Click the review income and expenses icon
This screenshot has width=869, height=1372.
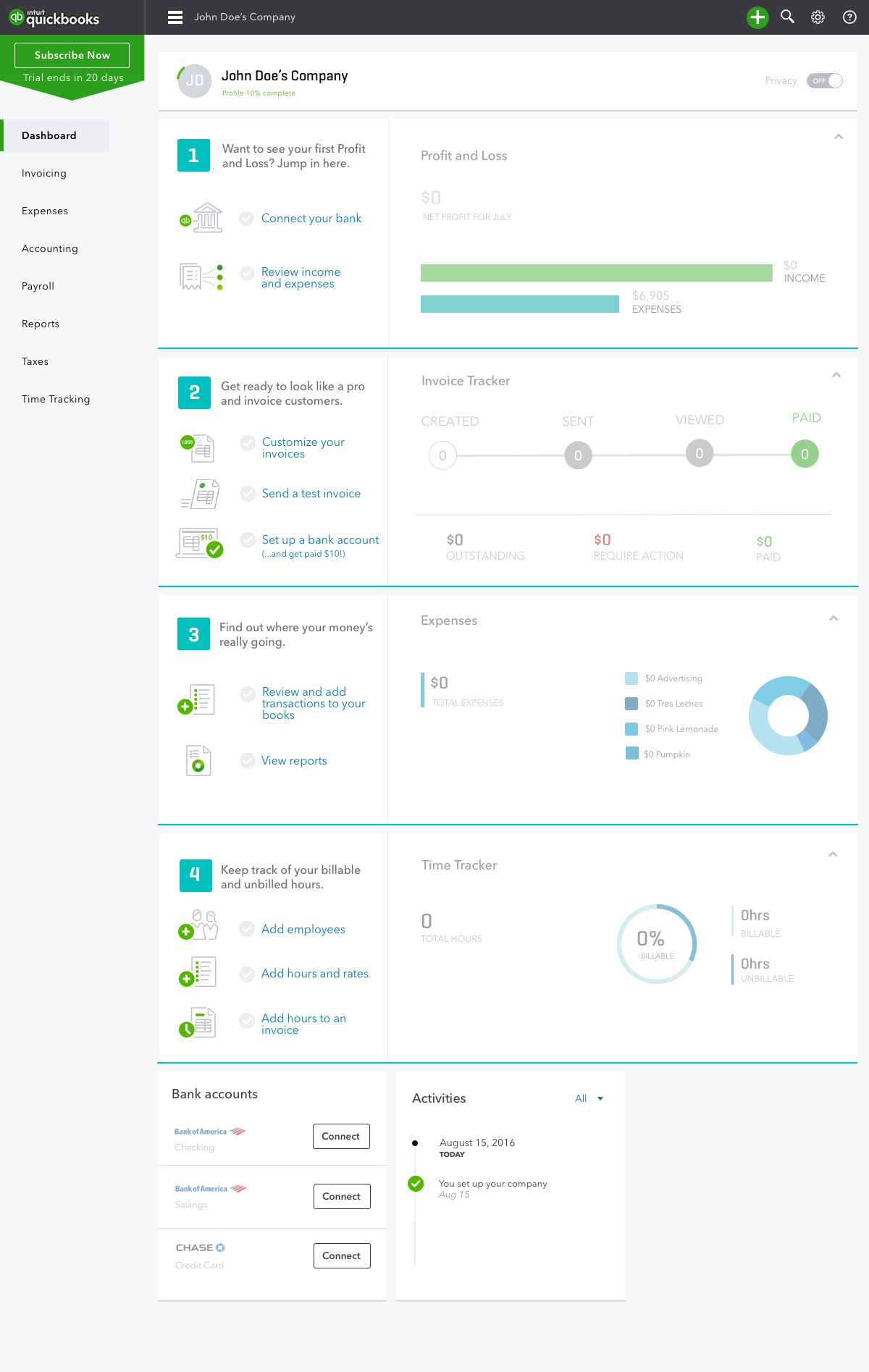coord(201,277)
